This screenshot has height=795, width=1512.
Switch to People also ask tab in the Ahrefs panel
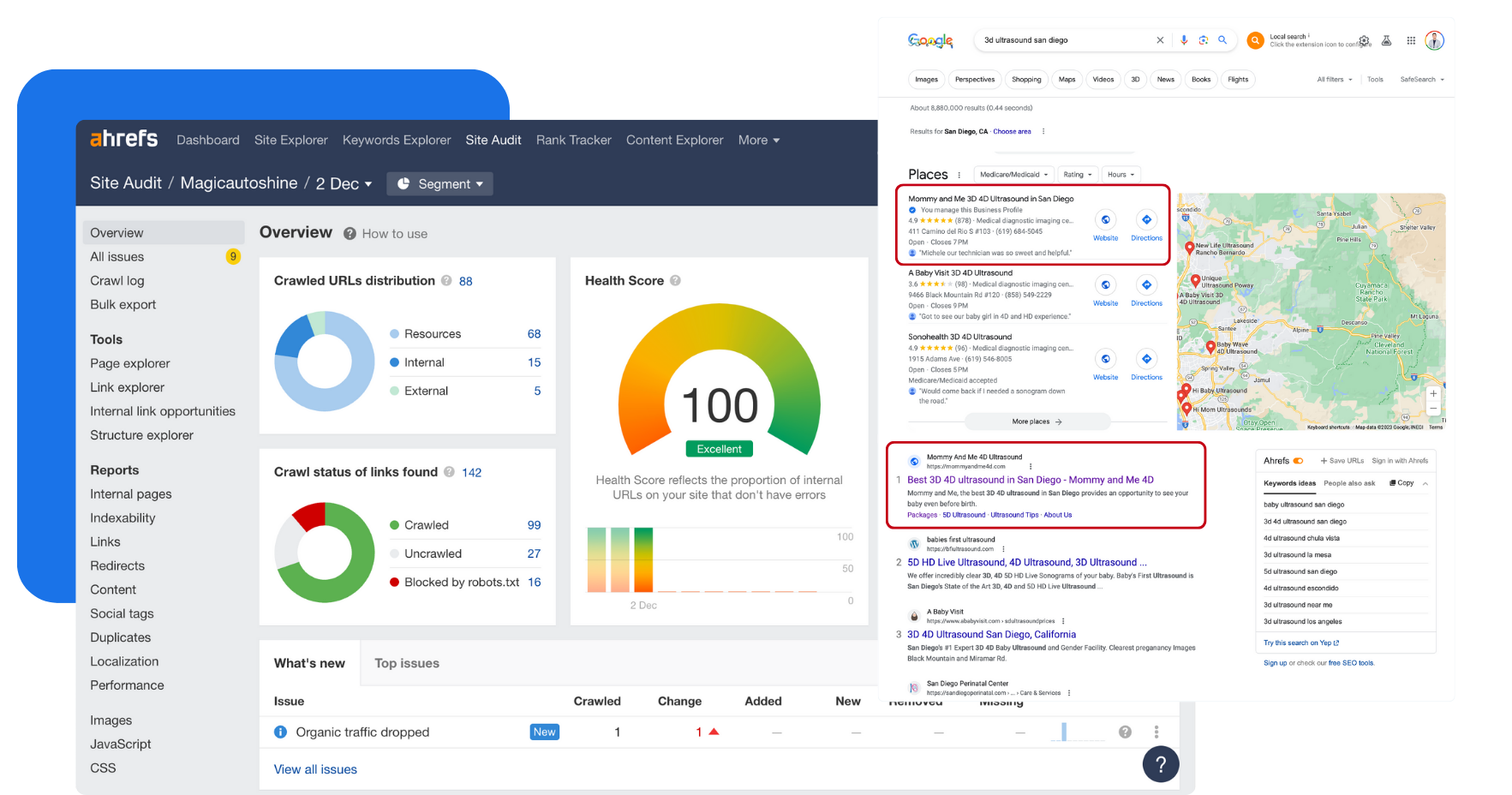1349,483
